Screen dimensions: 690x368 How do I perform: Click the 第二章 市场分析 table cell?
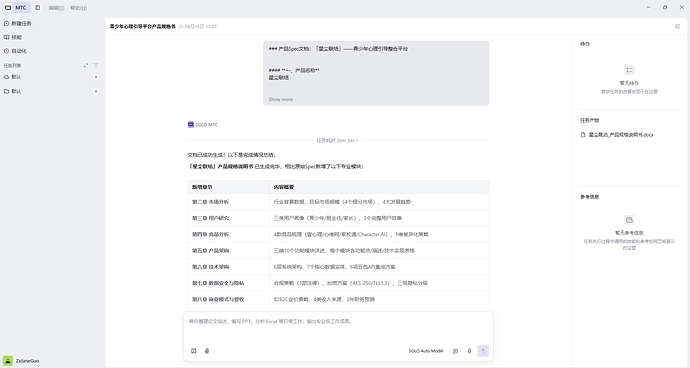coord(228,202)
